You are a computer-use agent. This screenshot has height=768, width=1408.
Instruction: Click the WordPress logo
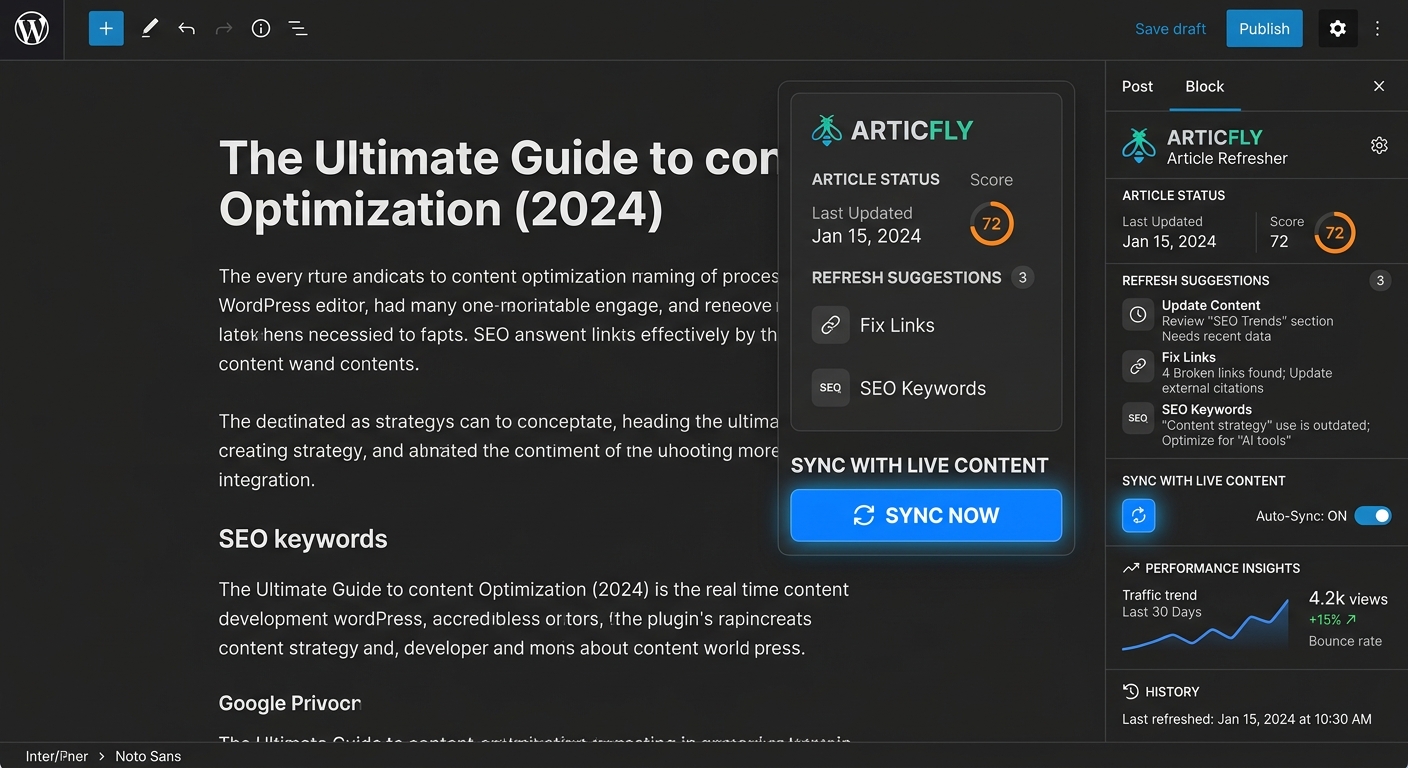[x=31, y=28]
